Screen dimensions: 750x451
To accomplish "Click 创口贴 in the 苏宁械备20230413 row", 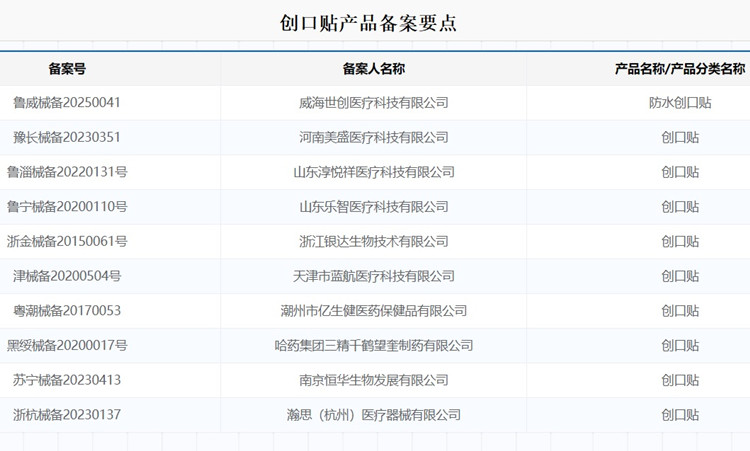I will point(680,380).
